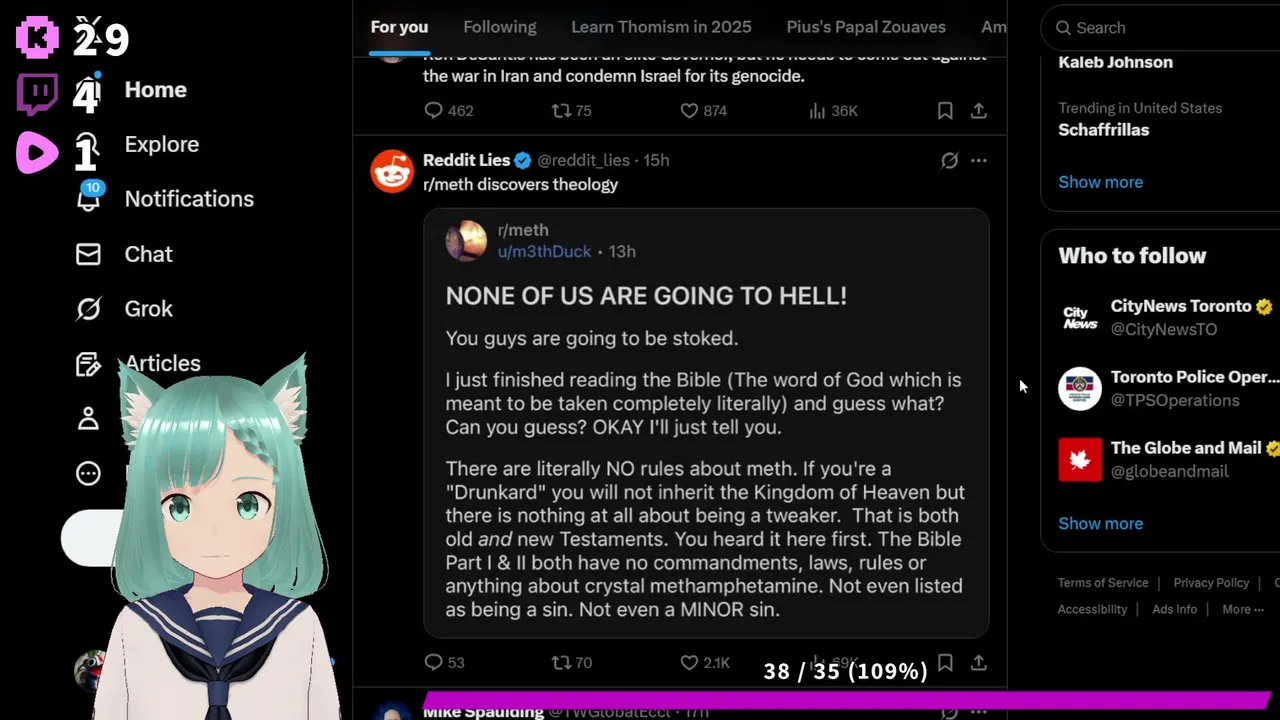Viewport: 1280px width, 720px height.
Task: Open the more options on Reddit Lies post
Action: click(979, 160)
